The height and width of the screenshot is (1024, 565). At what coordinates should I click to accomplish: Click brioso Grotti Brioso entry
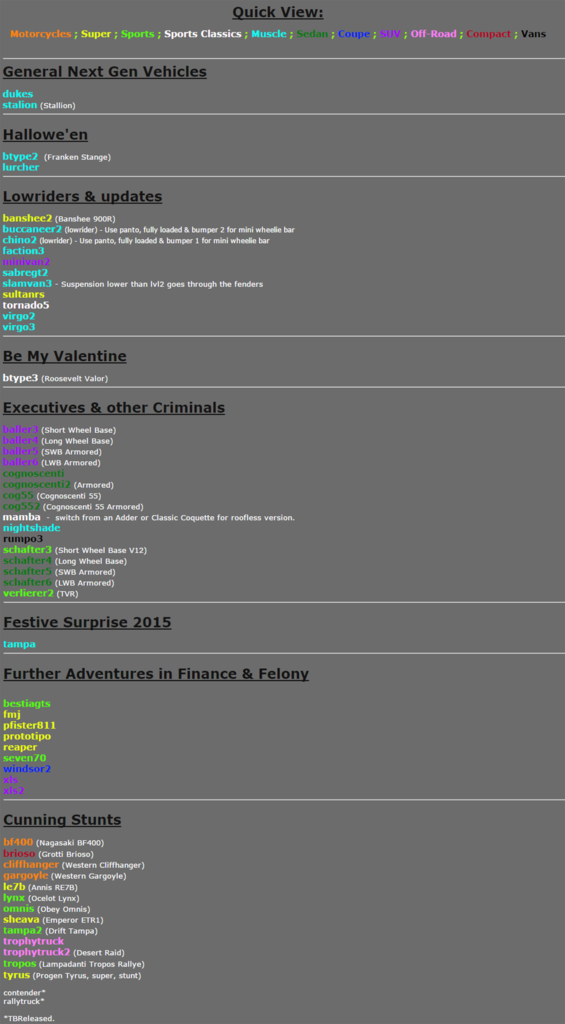[48, 854]
